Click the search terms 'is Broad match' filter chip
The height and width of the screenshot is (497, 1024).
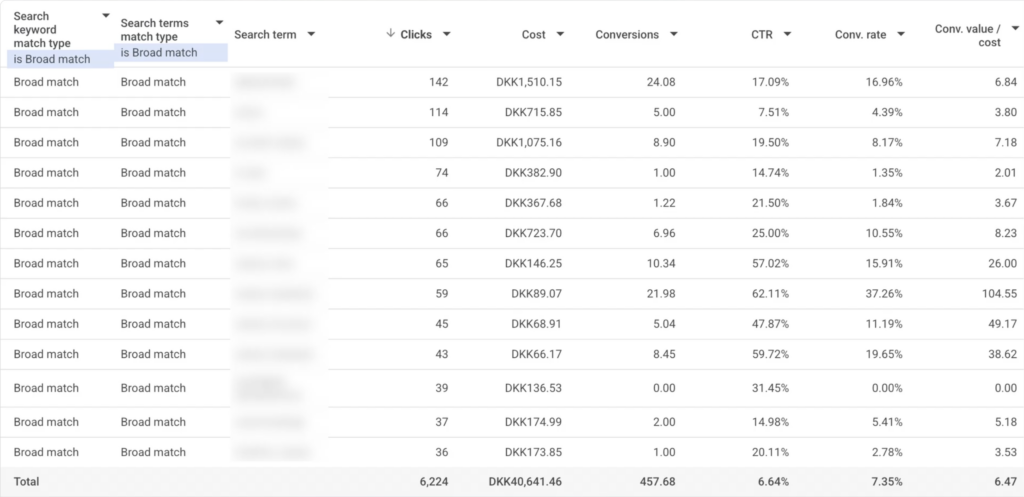159,52
